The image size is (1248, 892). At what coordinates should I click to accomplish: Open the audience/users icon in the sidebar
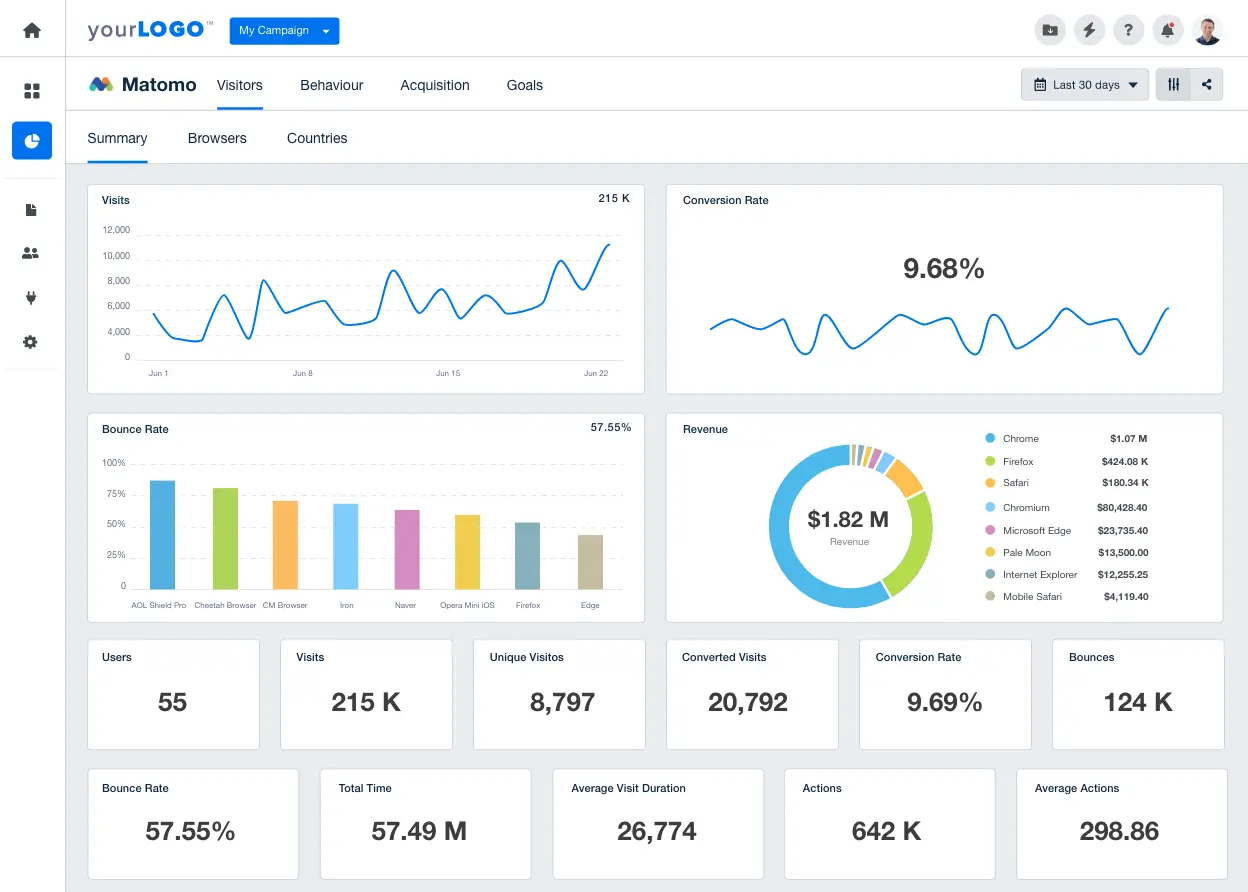click(31, 253)
